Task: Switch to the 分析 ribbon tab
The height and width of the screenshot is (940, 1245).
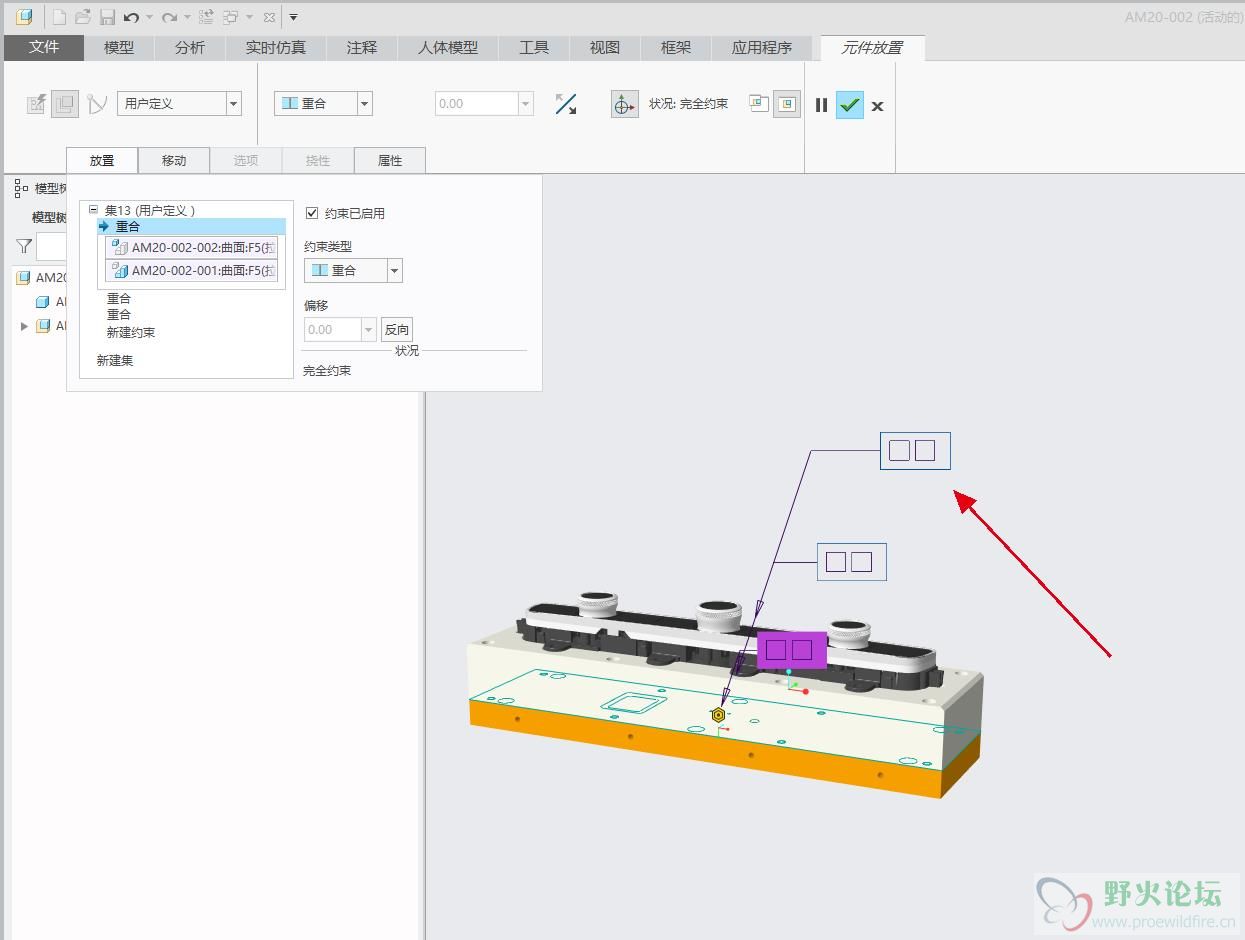Action: (190, 47)
